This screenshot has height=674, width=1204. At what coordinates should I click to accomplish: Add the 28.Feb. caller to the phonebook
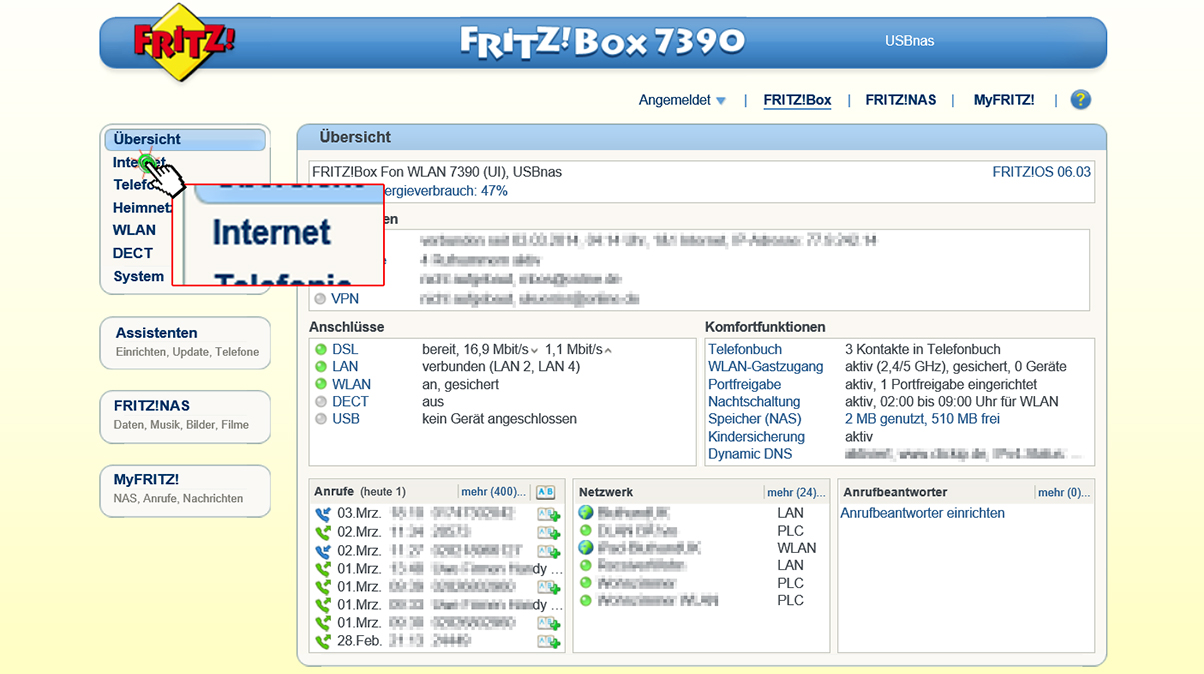tap(549, 641)
